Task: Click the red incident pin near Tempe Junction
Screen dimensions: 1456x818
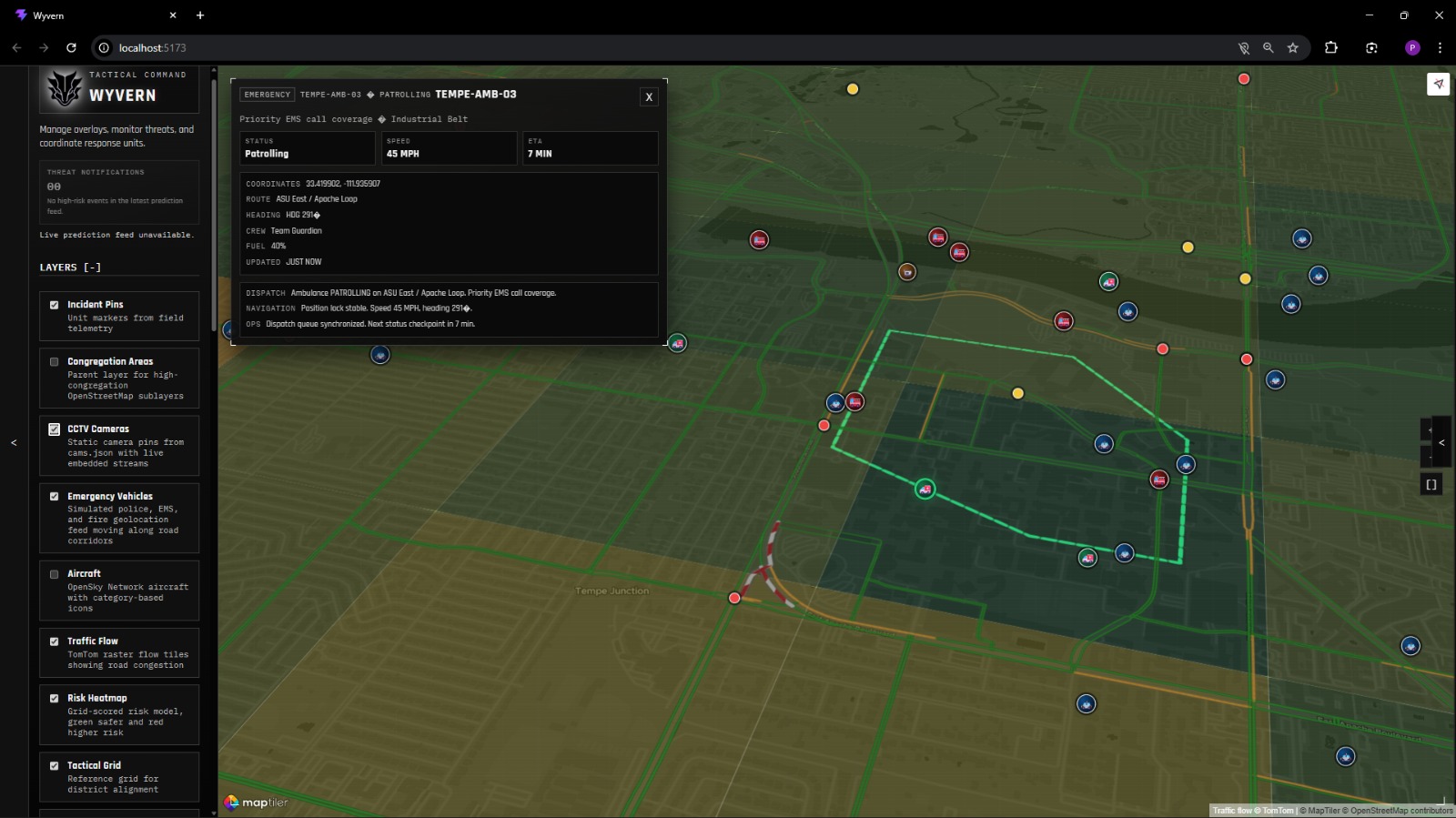Action: [734, 598]
